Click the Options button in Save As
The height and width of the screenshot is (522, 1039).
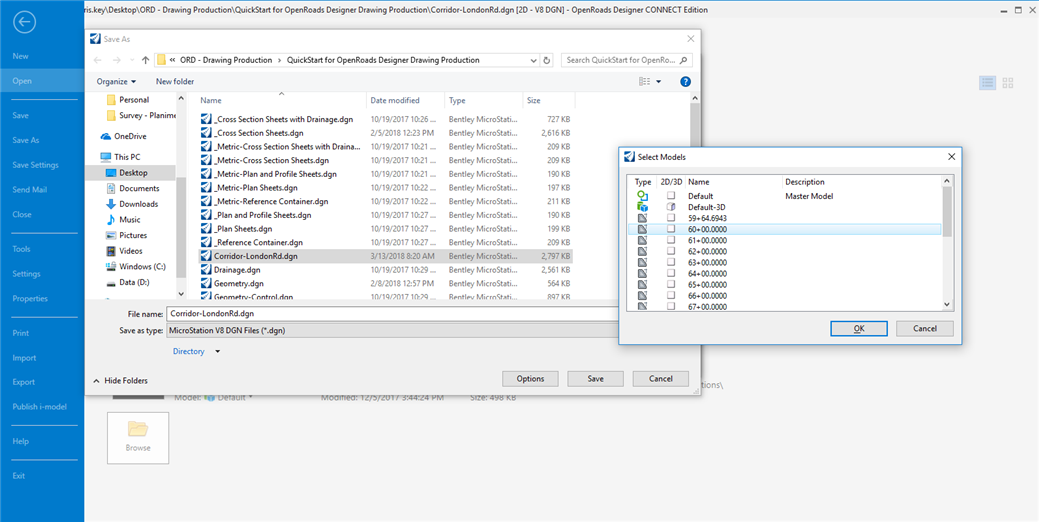530,379
